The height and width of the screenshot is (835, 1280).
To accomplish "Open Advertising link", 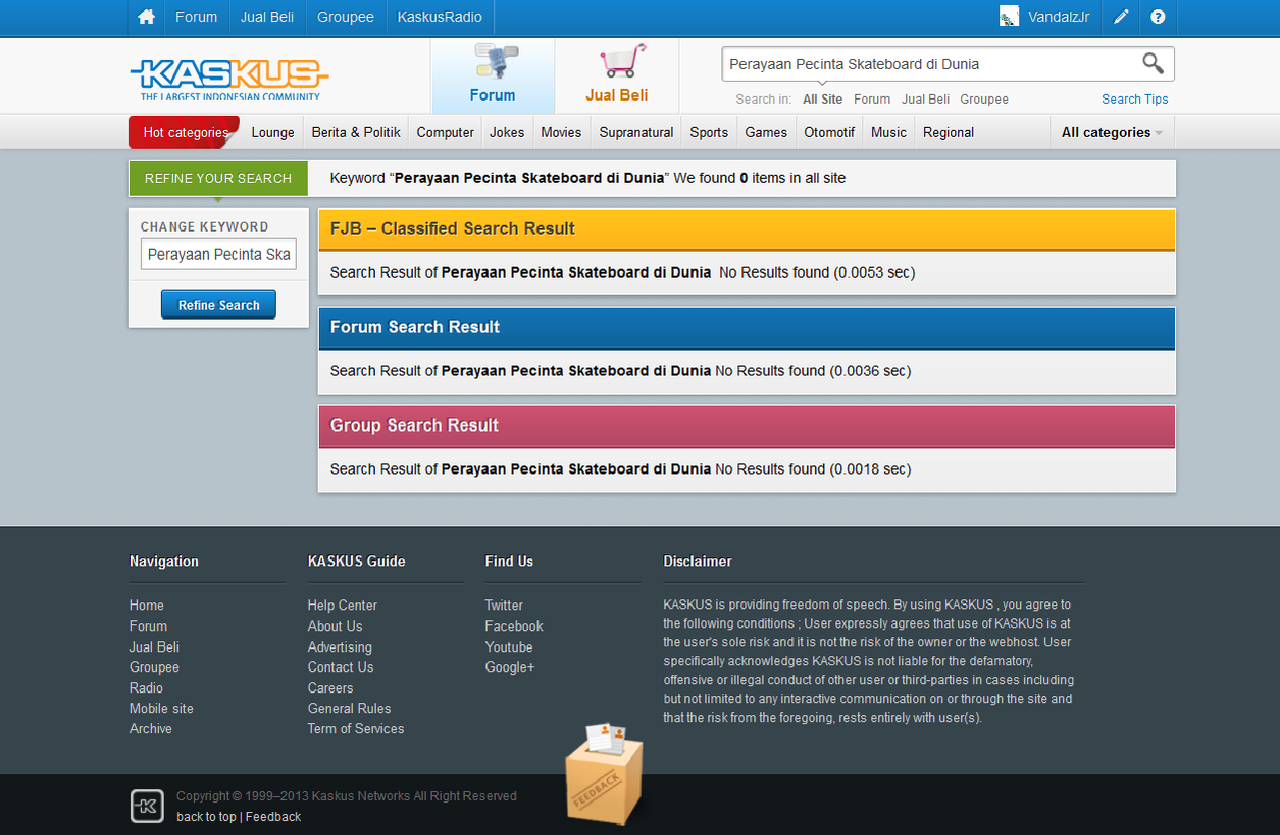I will click(x=340, y=647).
